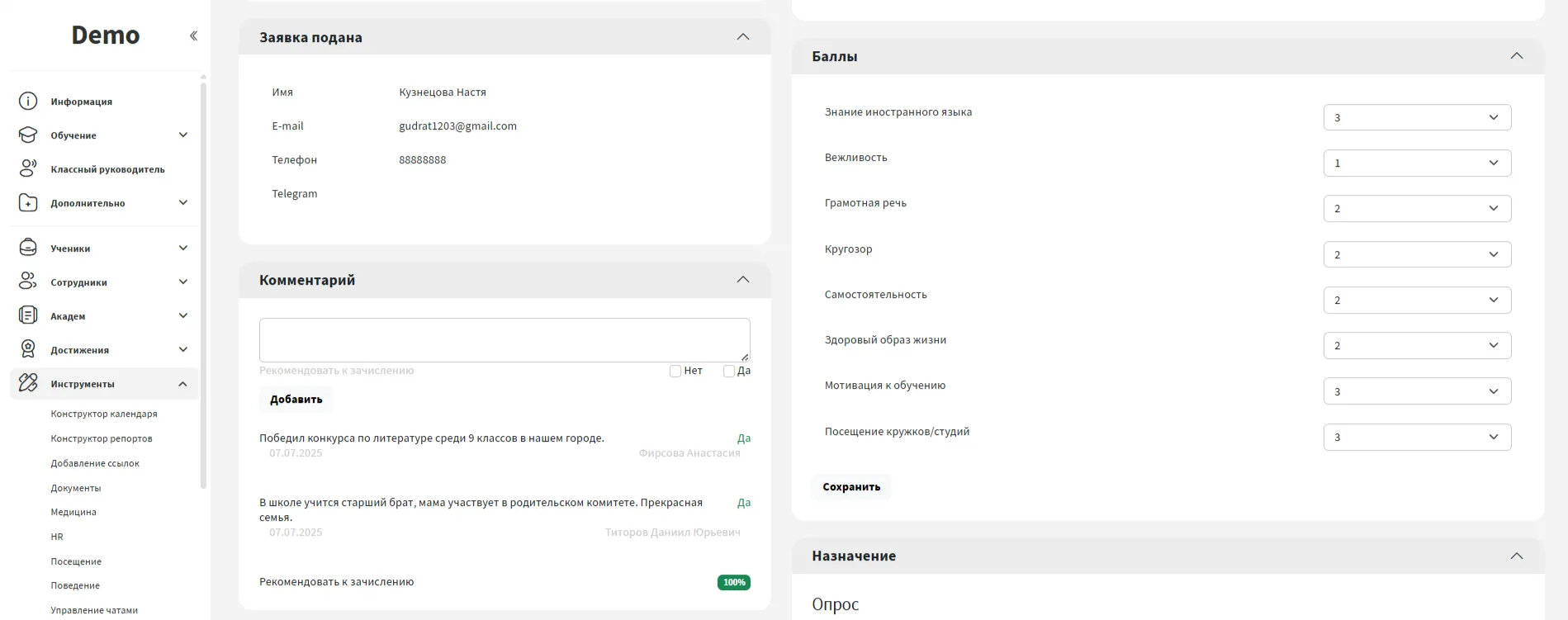1568x620 pixels.
Task: Click the Обучение graduation cap icon
Action: pyautogui.click(x=28, y=135)
